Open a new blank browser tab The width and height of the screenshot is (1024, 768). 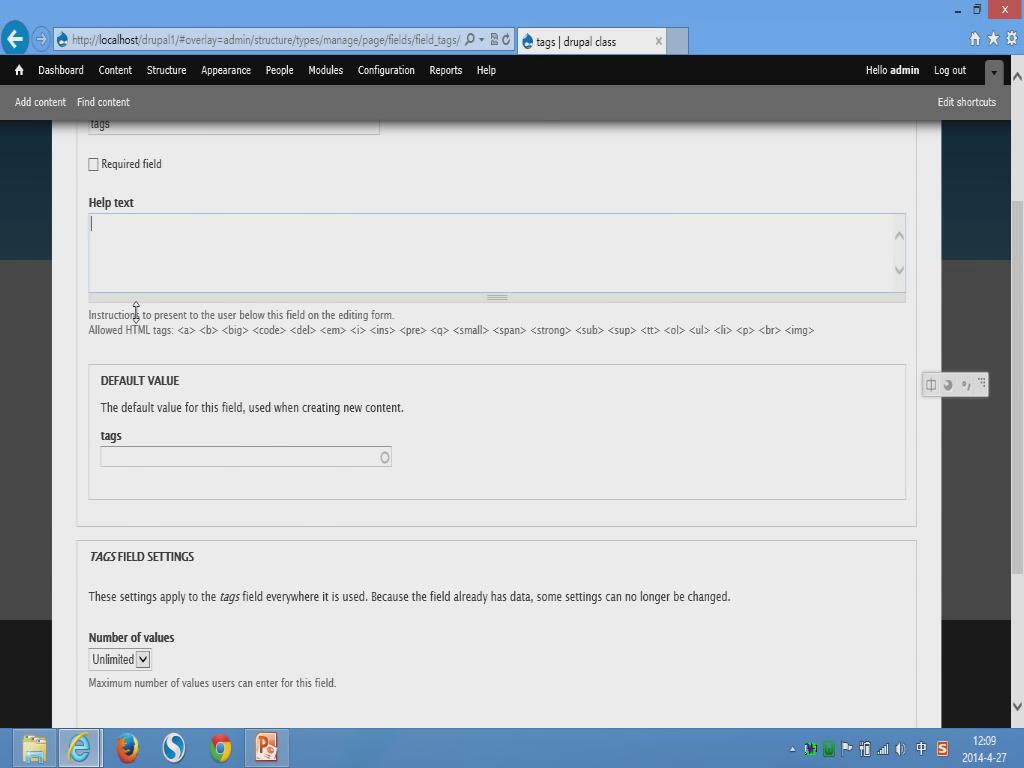[x=677, y=41]
